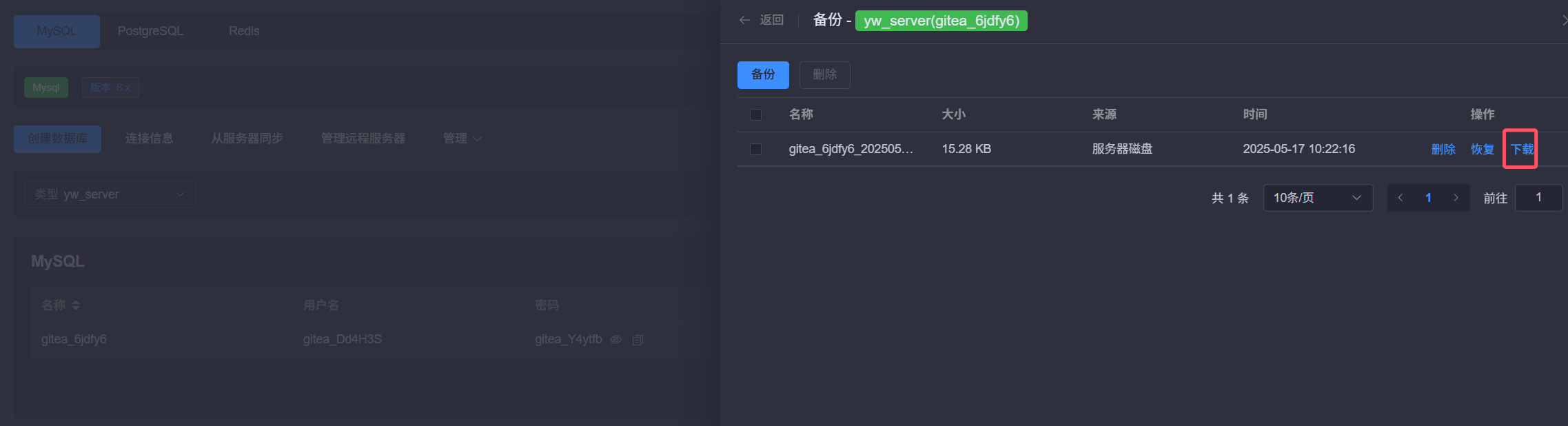Close the backup drawer with the X icon
This screenshot has height=426, width=1568.
pos(1564,21)
